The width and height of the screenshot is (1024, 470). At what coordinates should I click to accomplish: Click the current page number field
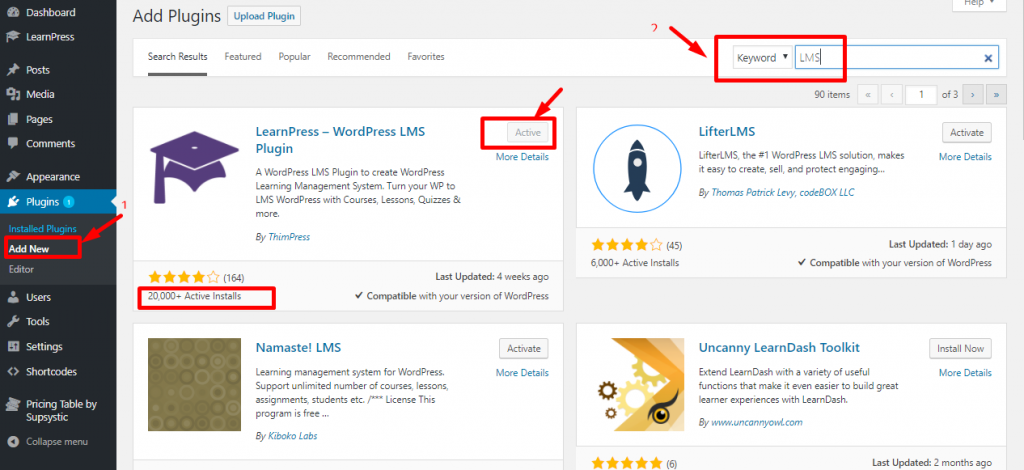coord(921,95)
